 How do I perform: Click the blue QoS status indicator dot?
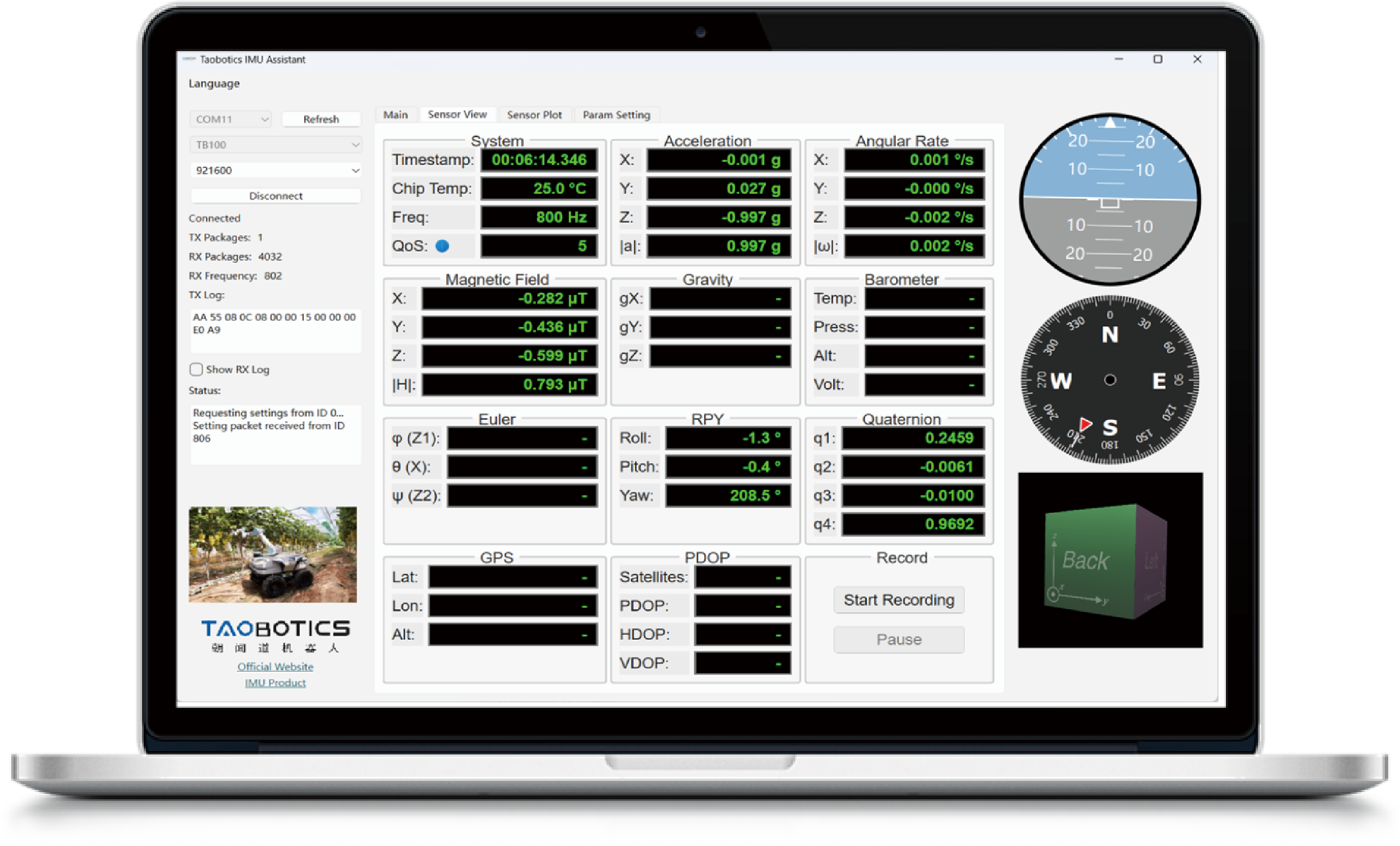(x=442, y=246)
